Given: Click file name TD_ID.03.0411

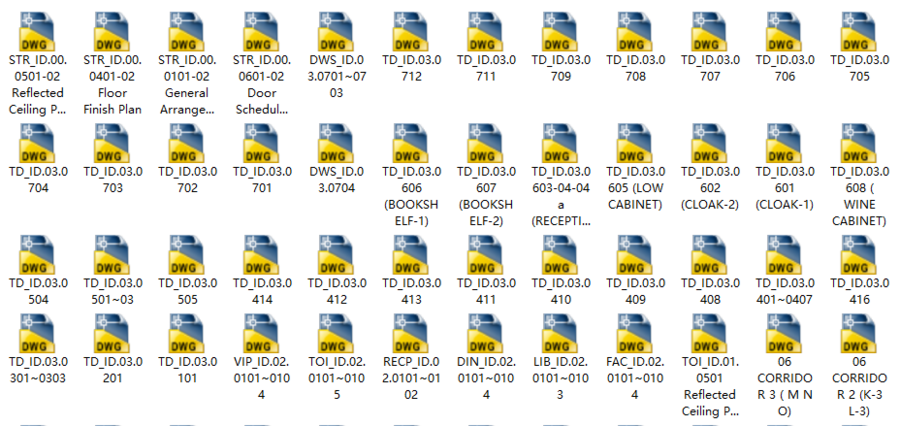Looking at the screenshot, I should tap(486, 291).
